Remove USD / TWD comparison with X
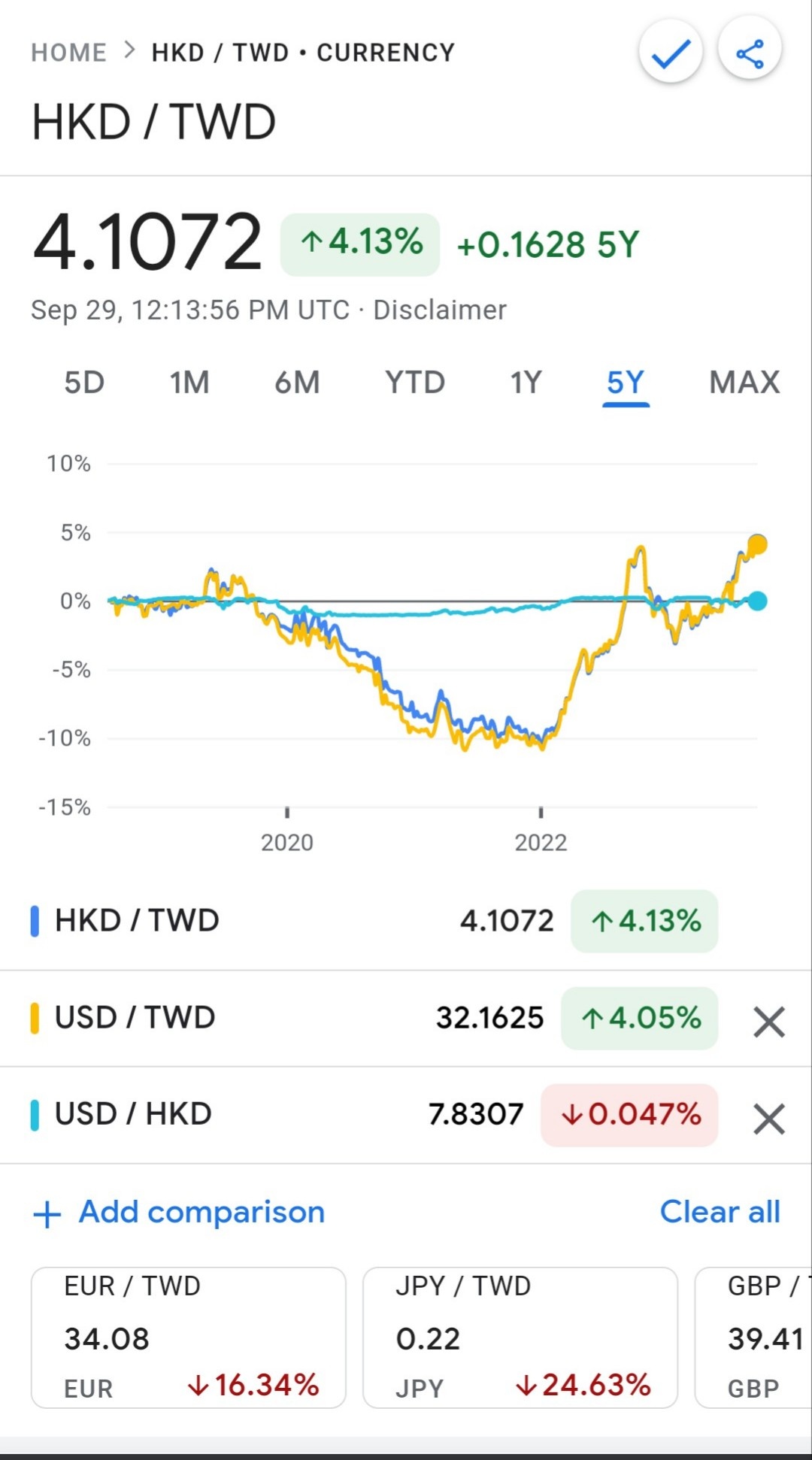 pyautogui.click(x=768, y=1022)
